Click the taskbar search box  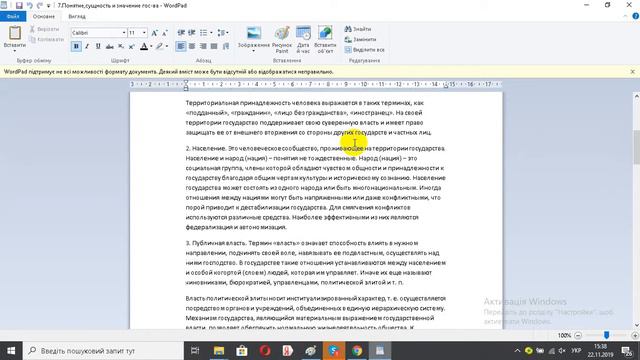[x=104, y=351]
